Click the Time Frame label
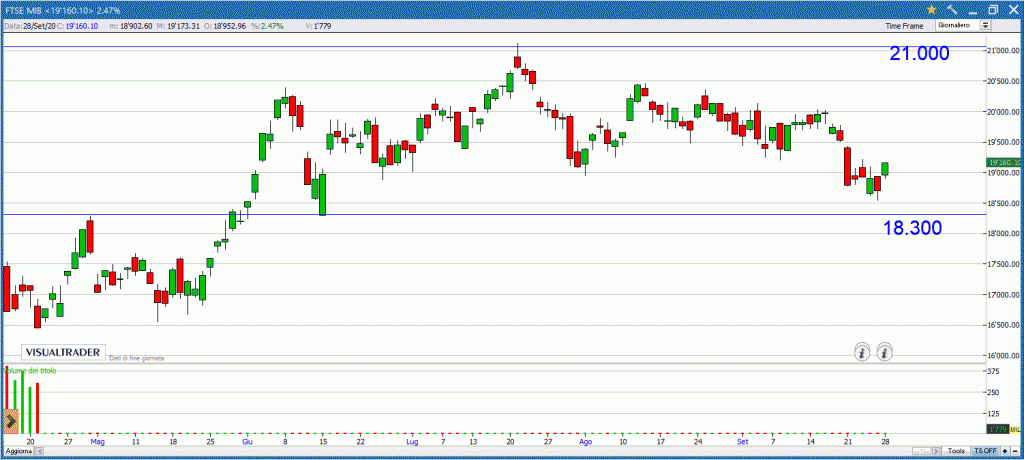 904,26
